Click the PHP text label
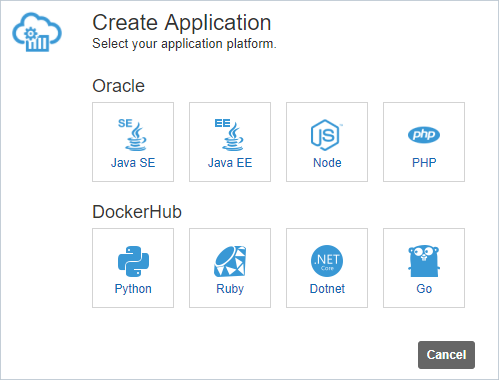 [424, 163]
